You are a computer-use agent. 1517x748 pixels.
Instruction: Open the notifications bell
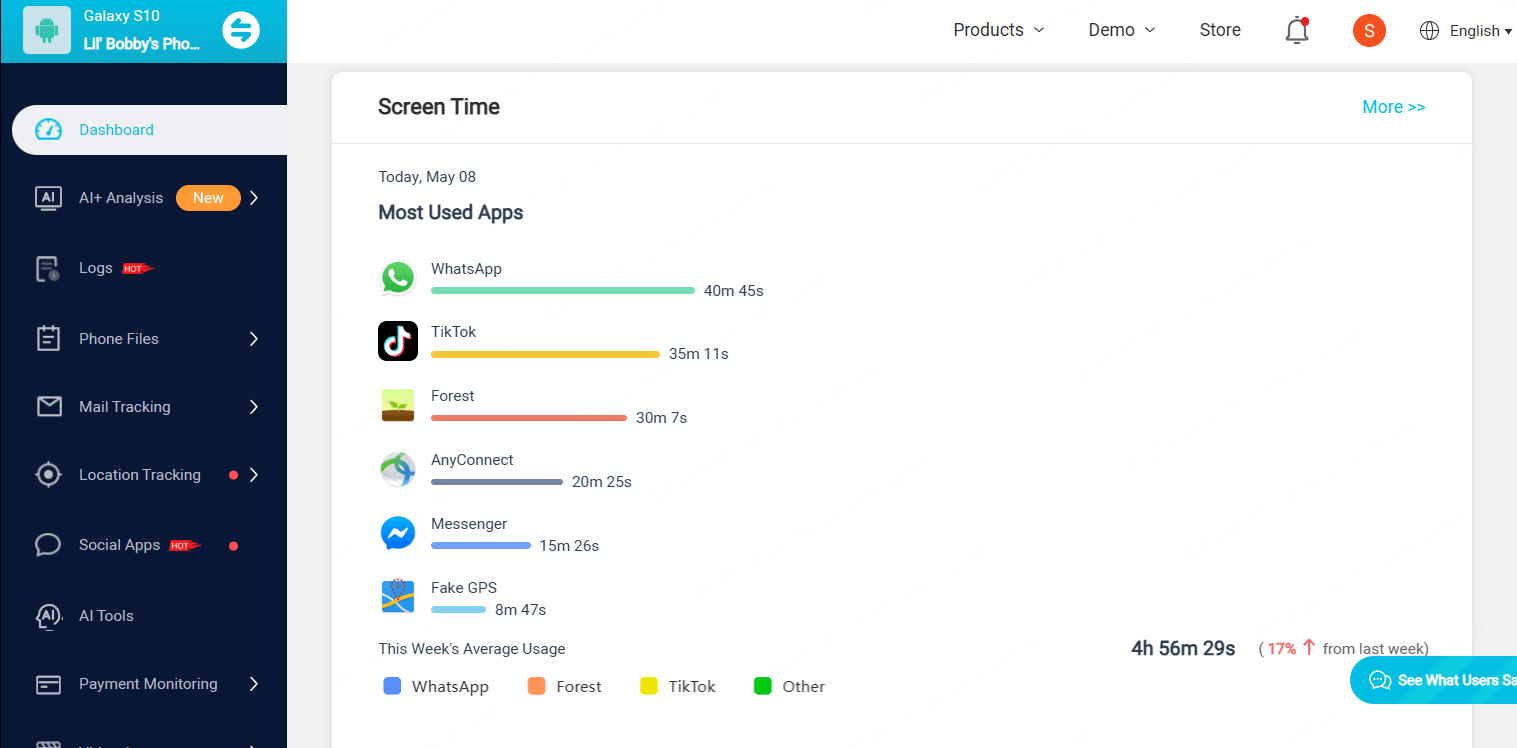pyautogui.click(x=1297, y=30)
